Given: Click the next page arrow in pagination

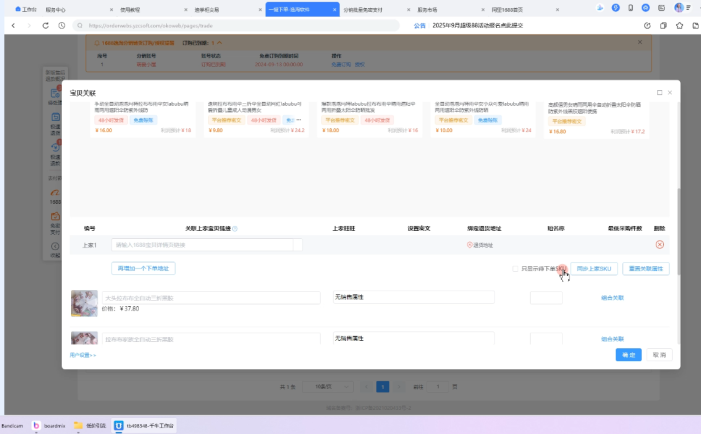Looking at the screenshot, I should (x=399, y=387).
